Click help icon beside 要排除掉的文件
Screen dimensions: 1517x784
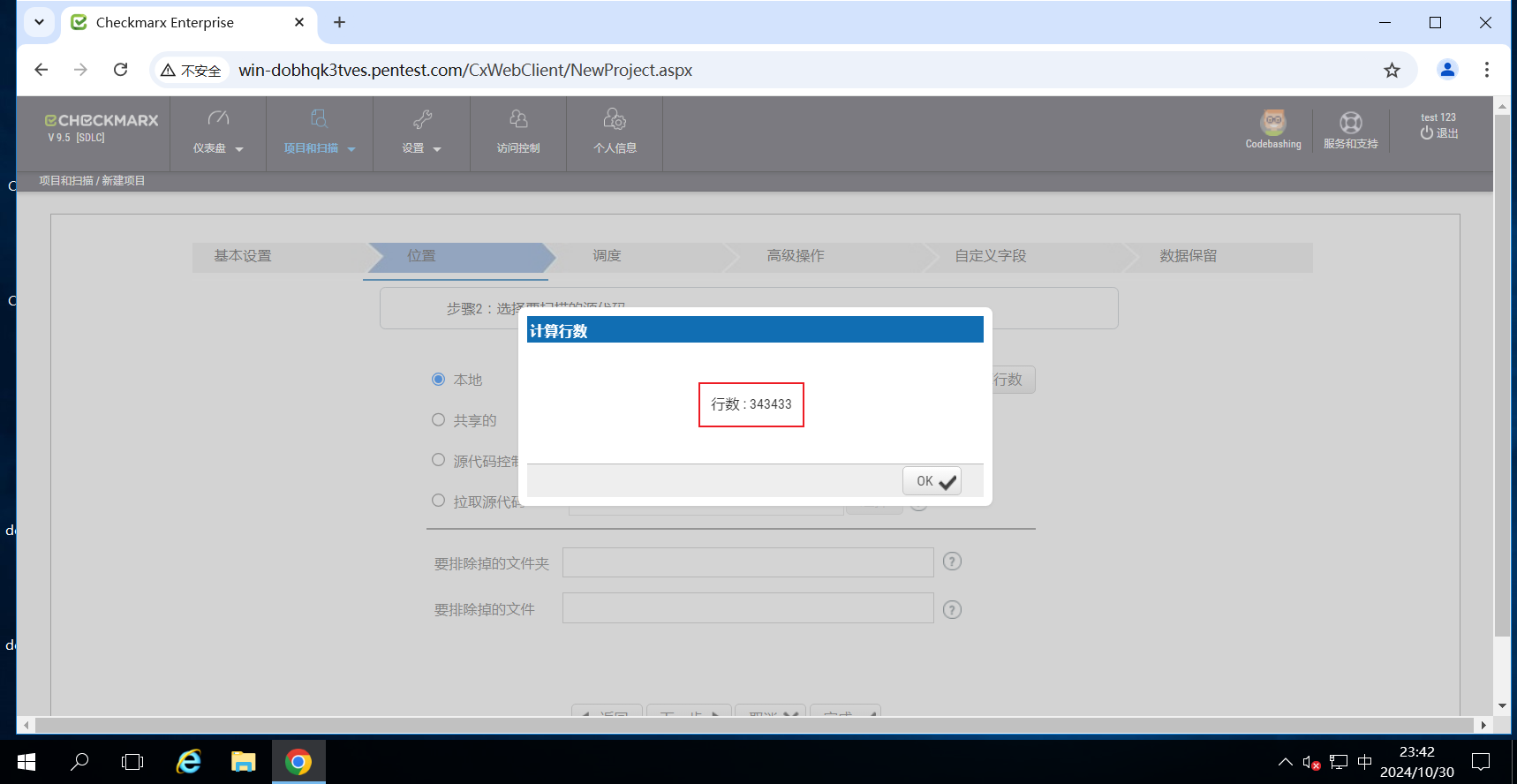click(952, 609)
